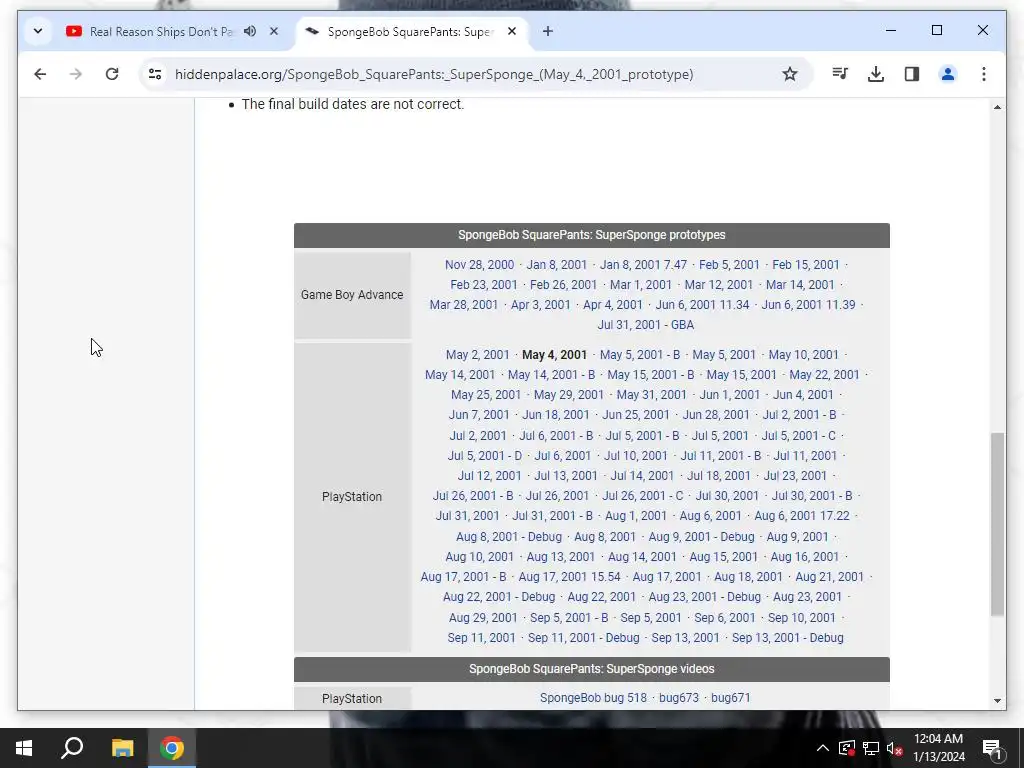Open the media control icon in toolbar
This screenshot has height=768, width=1024.
840,74
